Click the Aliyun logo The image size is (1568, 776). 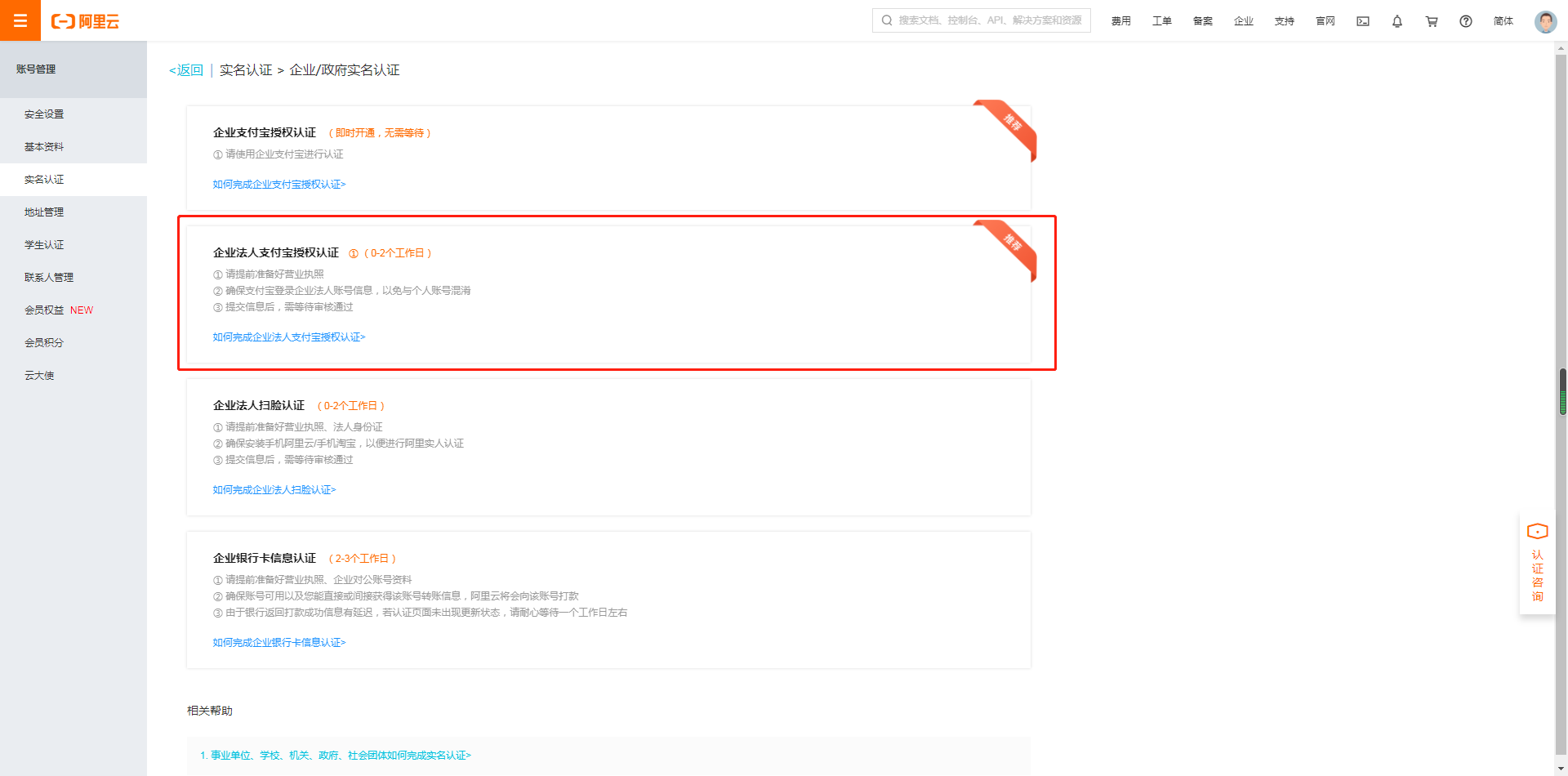pos(85,21)
